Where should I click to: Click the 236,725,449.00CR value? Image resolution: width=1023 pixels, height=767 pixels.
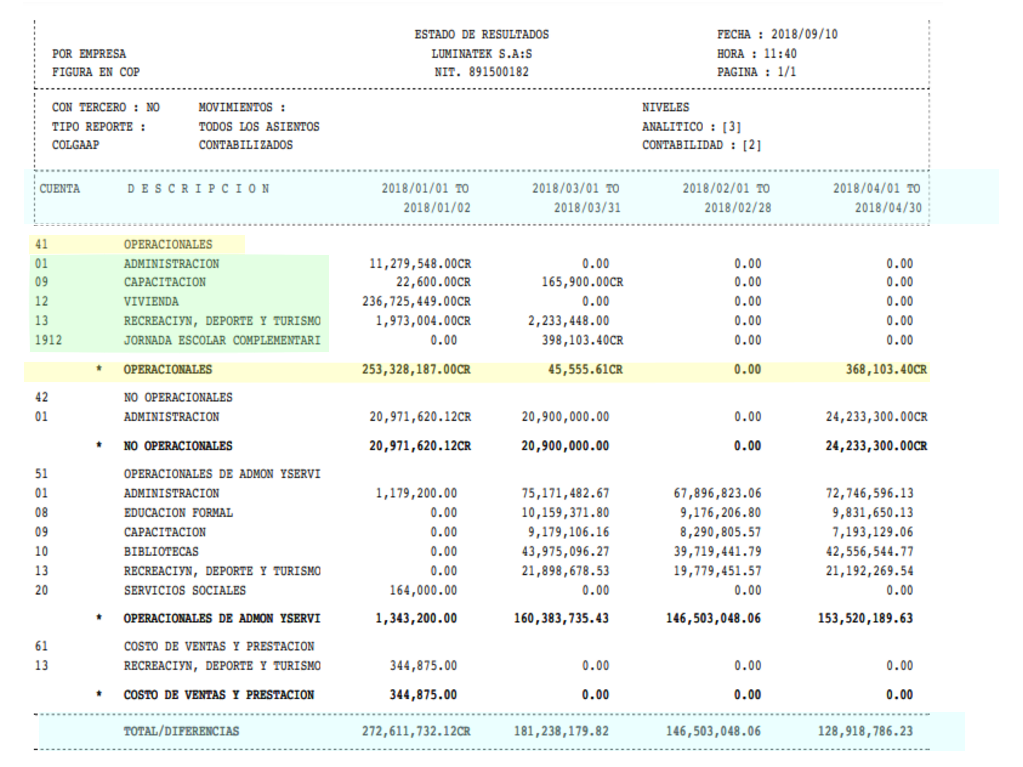point(415,302)
